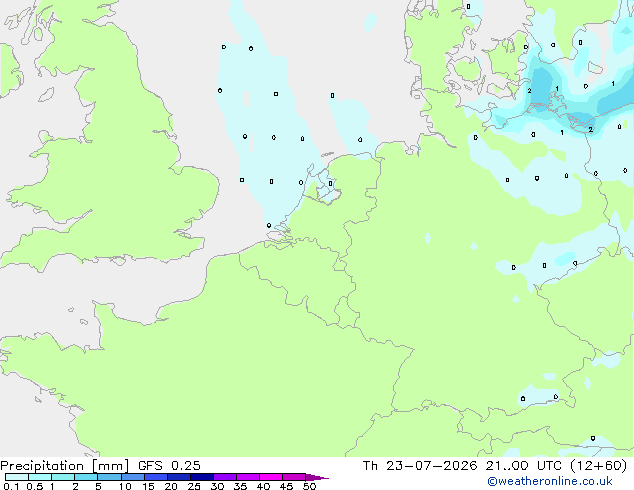Open the weatheronline.co.uk copyright link

tap(549, 481)
